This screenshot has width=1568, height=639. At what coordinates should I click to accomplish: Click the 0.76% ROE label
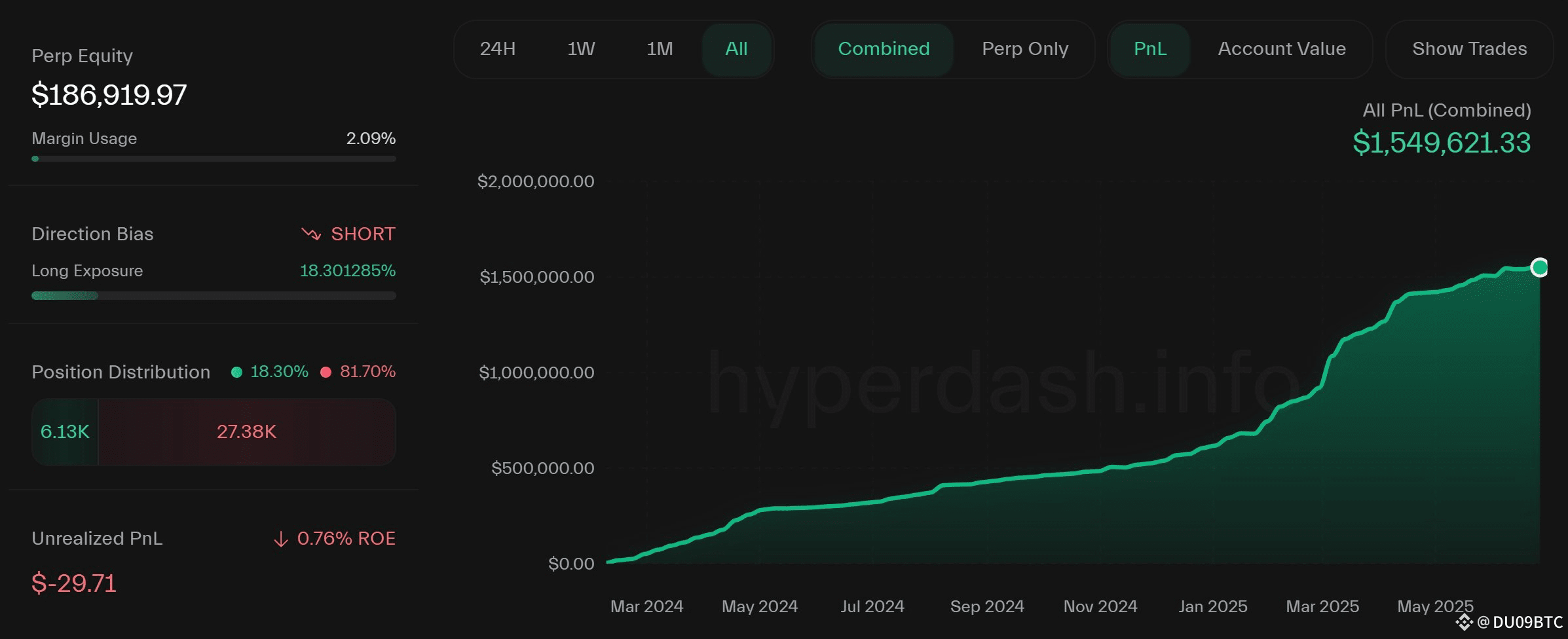click(346, 538)
